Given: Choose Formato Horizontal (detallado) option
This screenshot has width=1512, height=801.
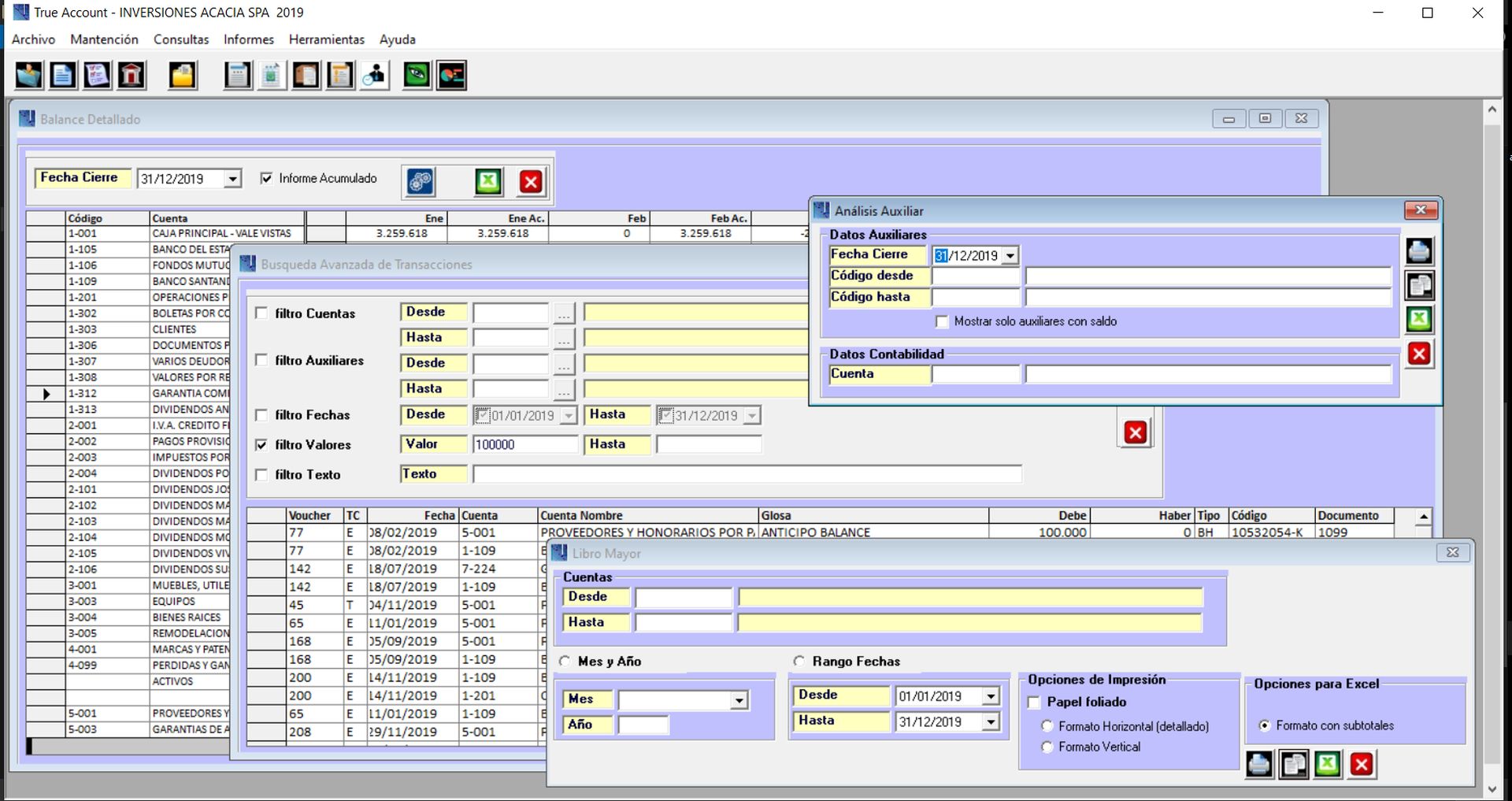Looking at the screenshot, I should click(1047, 726).
